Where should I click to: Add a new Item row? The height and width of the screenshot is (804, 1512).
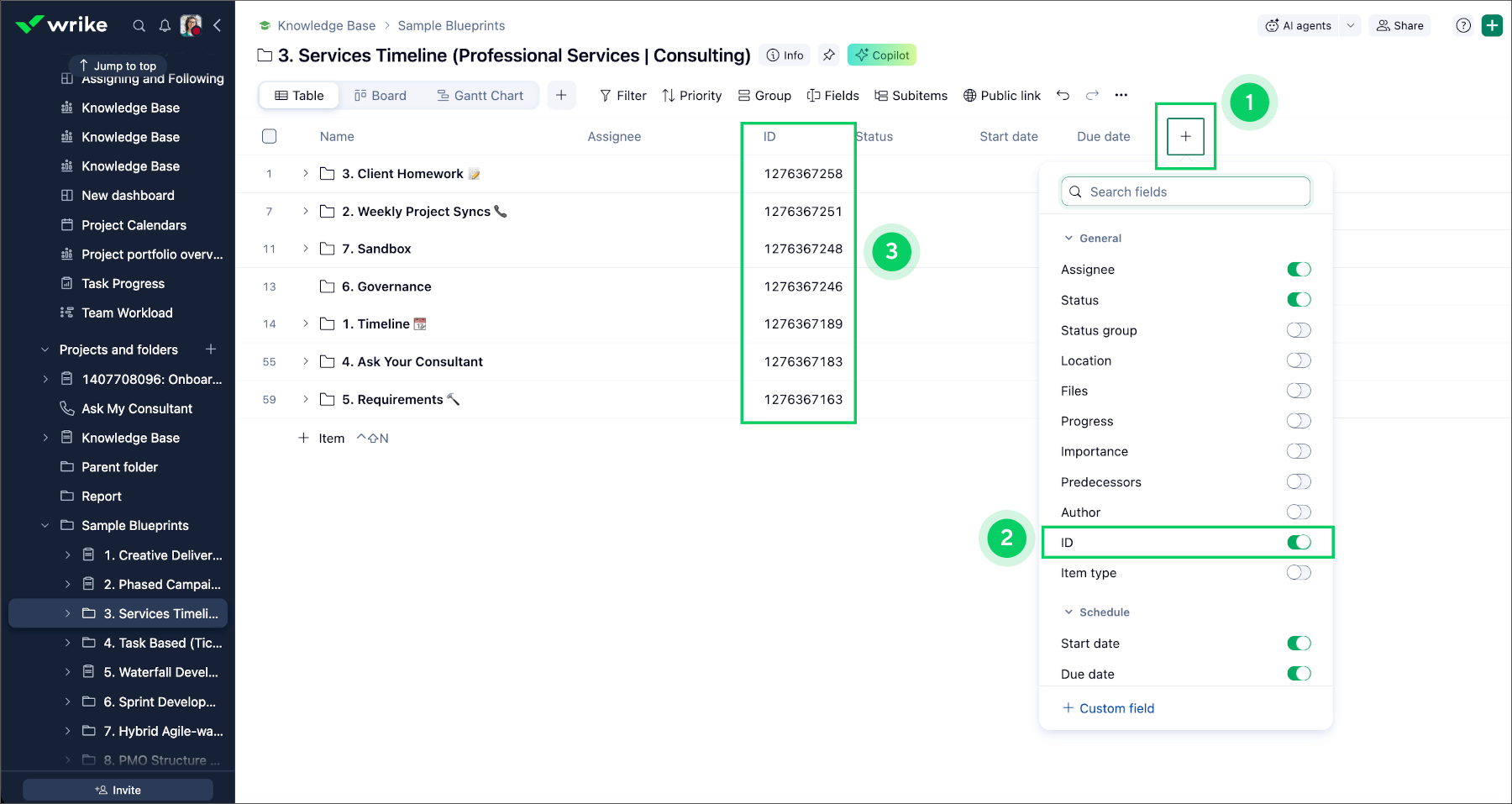point(322,439)
